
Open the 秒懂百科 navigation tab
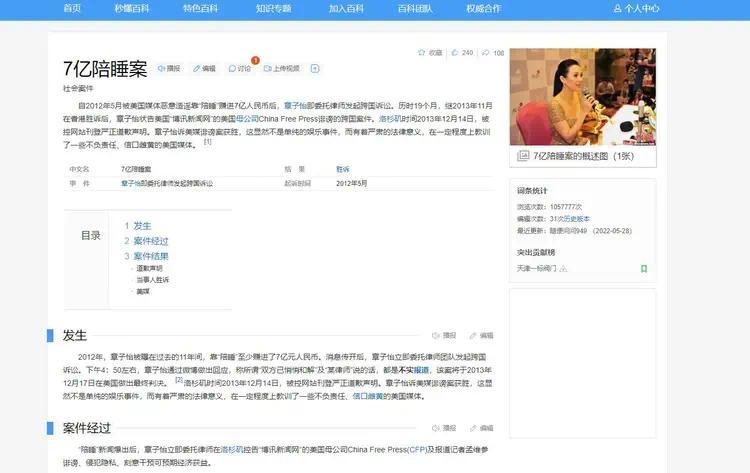[129, 8]
